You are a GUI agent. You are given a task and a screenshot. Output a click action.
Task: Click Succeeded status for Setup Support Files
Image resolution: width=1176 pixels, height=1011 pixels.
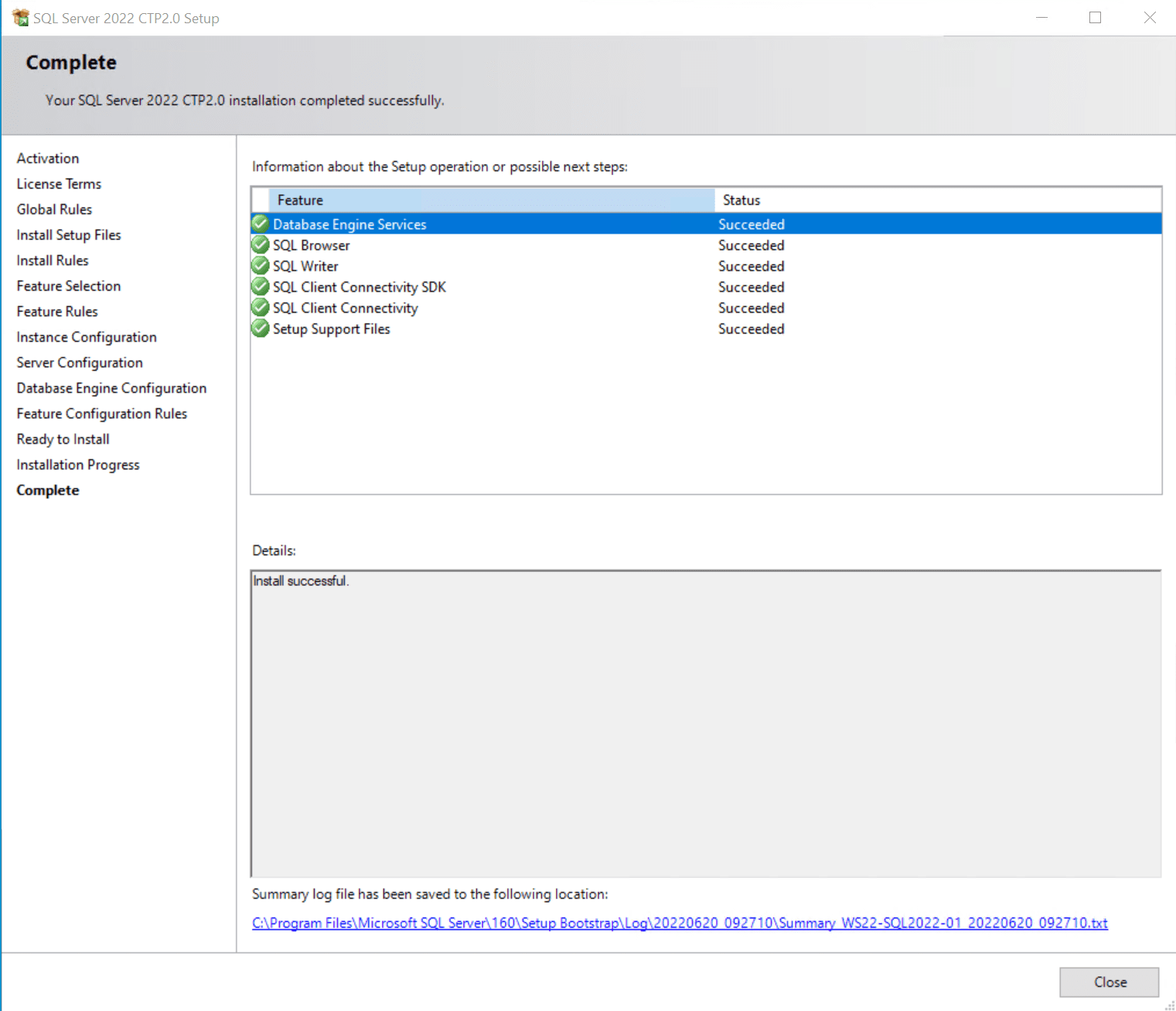click(751, 329)
